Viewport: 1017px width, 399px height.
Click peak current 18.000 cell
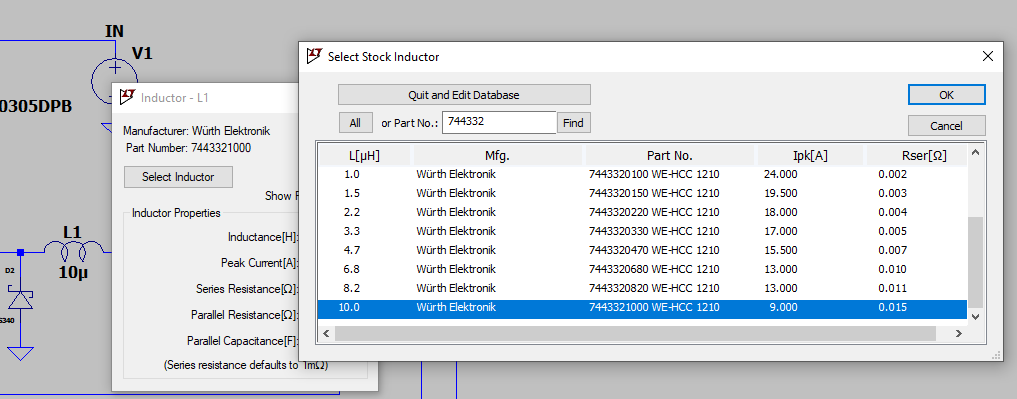pyautogui.click(x=781, y=212)
